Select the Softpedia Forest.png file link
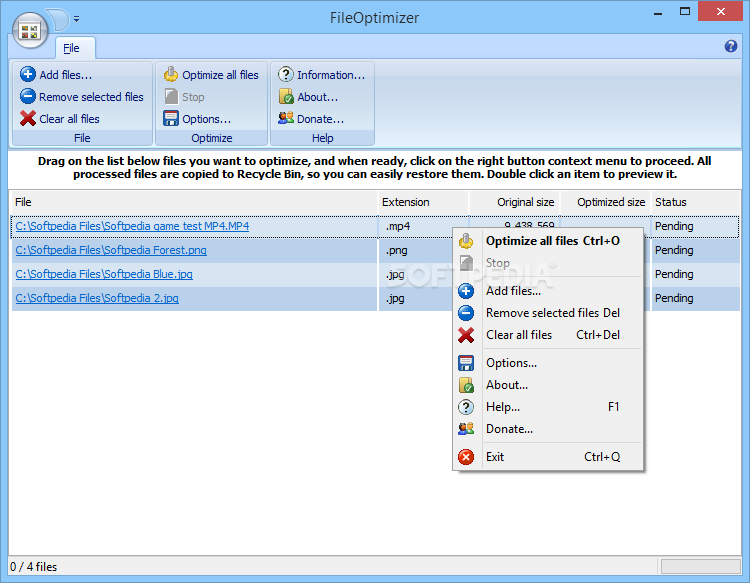Image resolution: width=750 pixels, height=583 pixels. click(x=111, y=250)
